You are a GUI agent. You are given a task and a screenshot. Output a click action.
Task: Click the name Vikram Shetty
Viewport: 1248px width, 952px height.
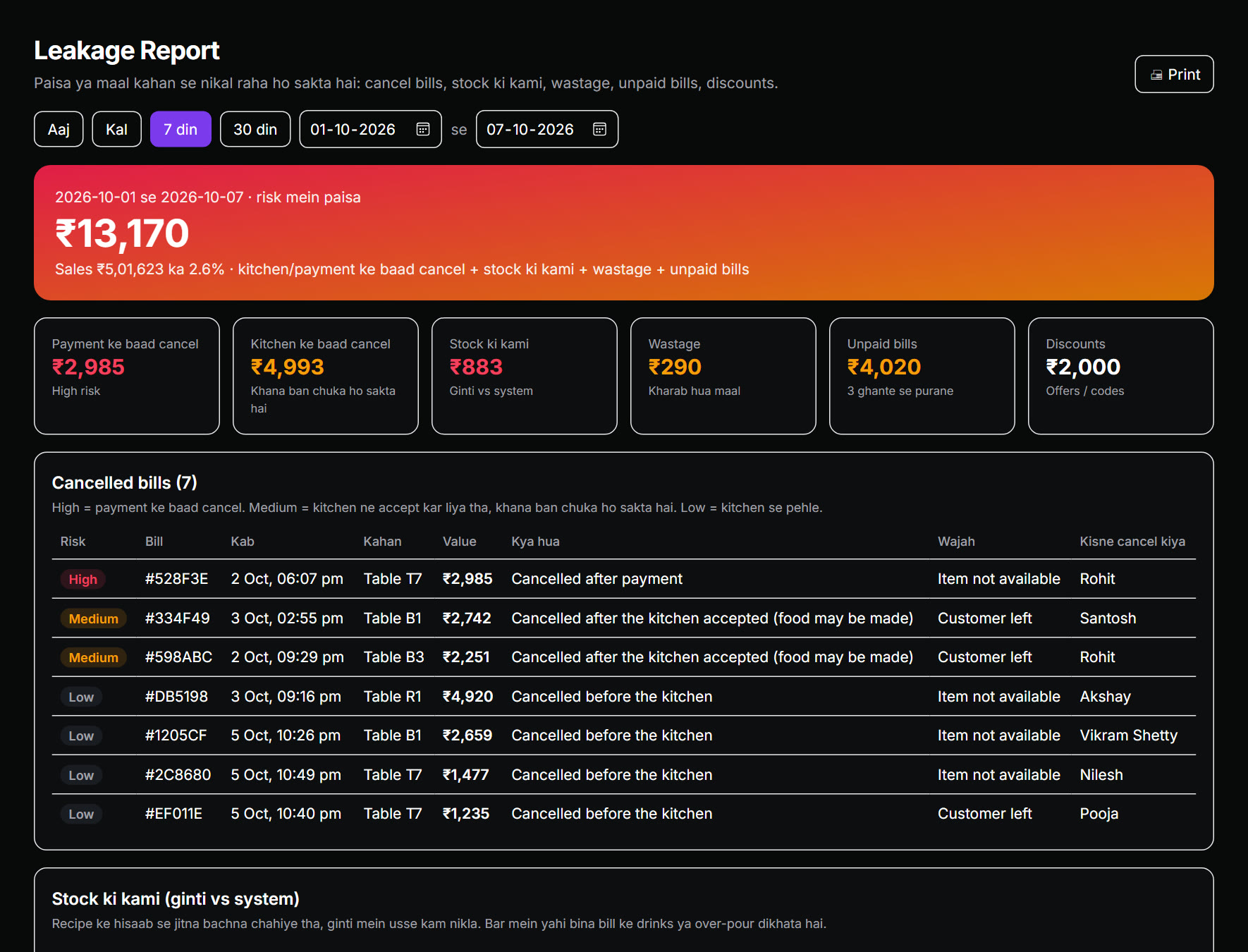1129,736
